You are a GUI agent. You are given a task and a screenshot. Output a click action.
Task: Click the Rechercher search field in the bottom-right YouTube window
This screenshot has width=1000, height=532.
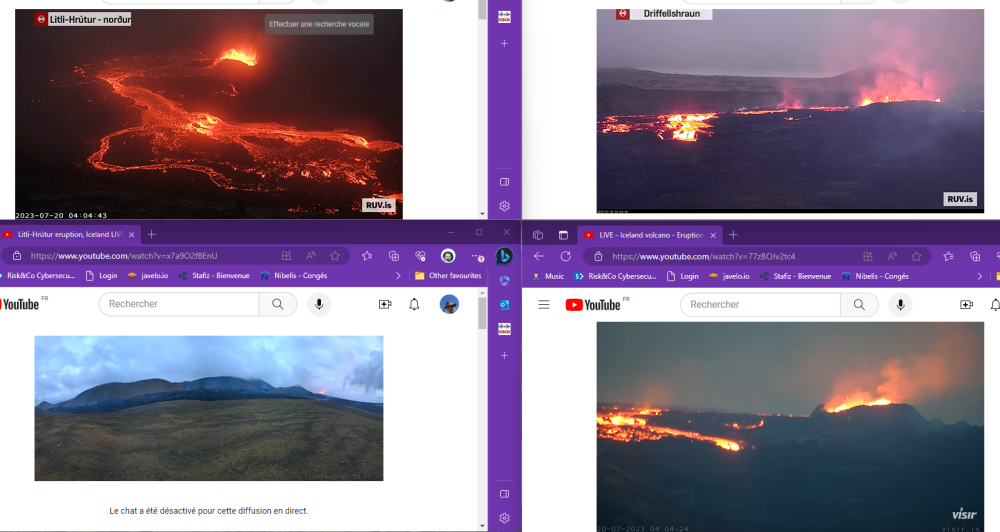click(x=762, y=305)
